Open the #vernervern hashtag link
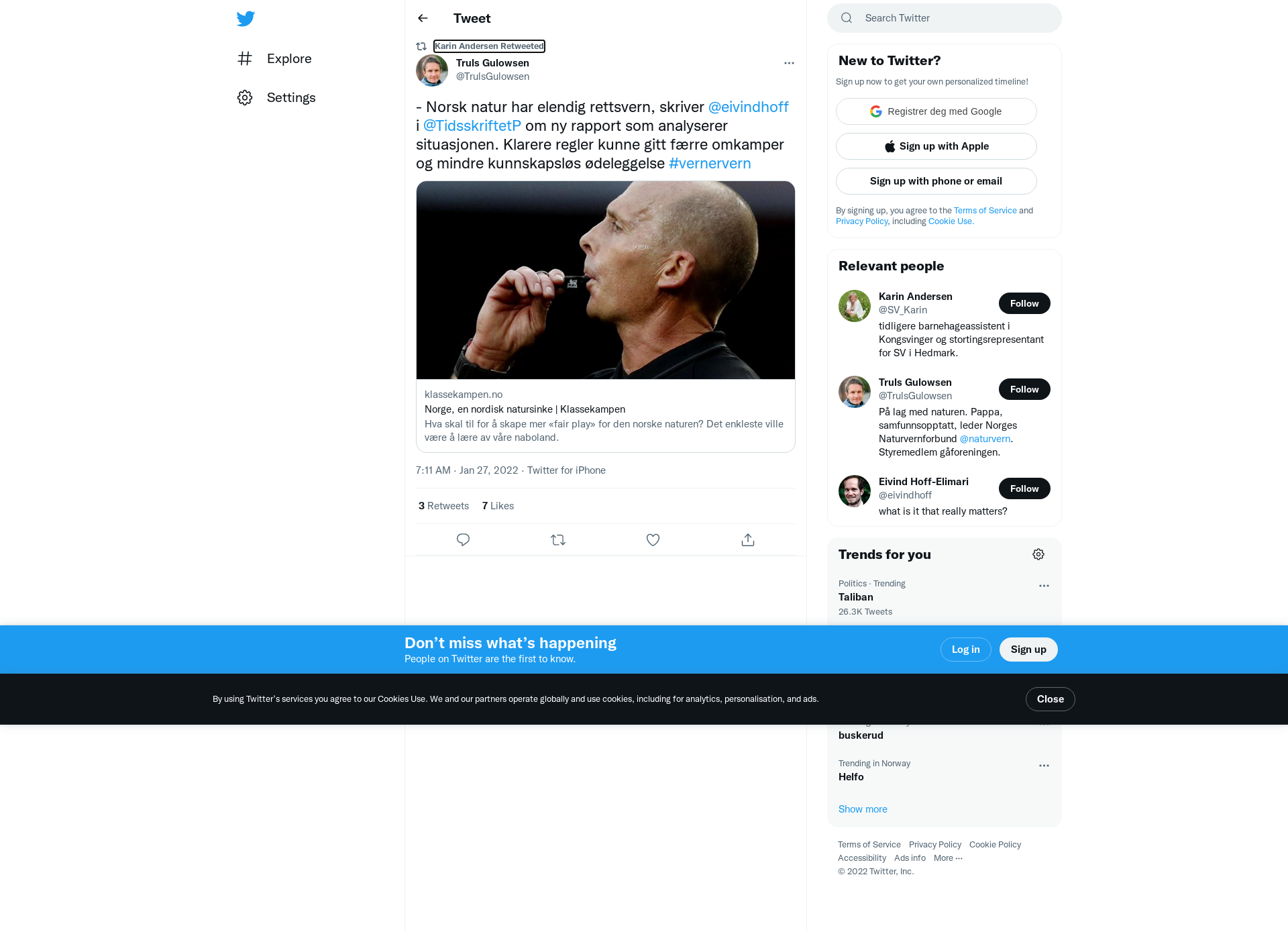 pyautogui.click(x=710, y=163)
